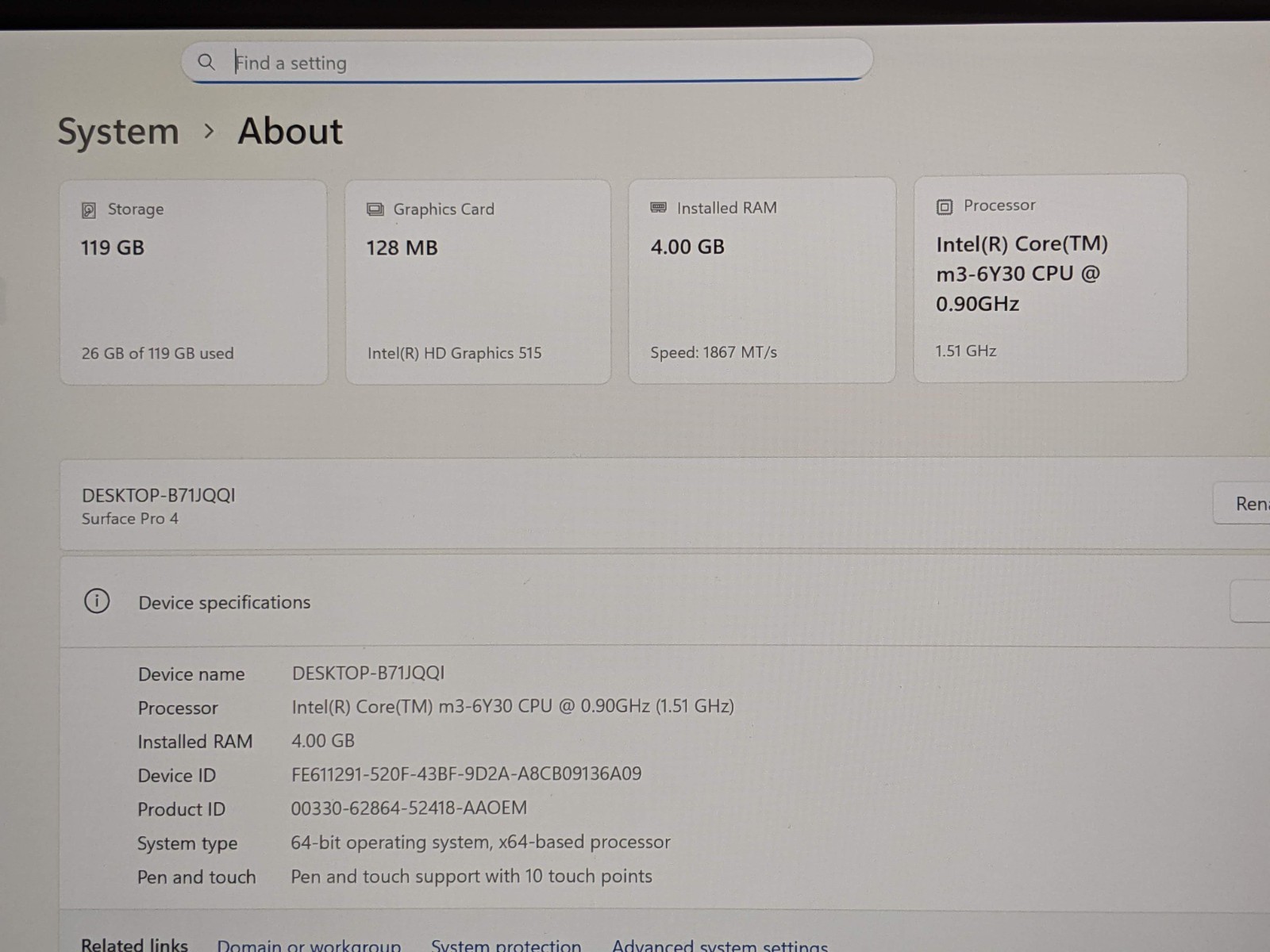1270x952 pixels.
Task: Open the Domain or workgroup link
Action: point(309,945)
